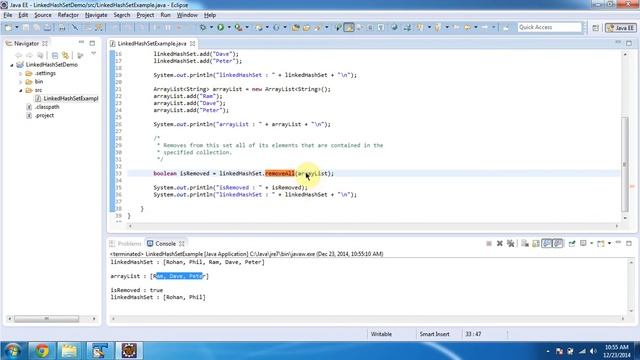Collapse the src folder node
This screenshot has width=640, height=360.
21,90
